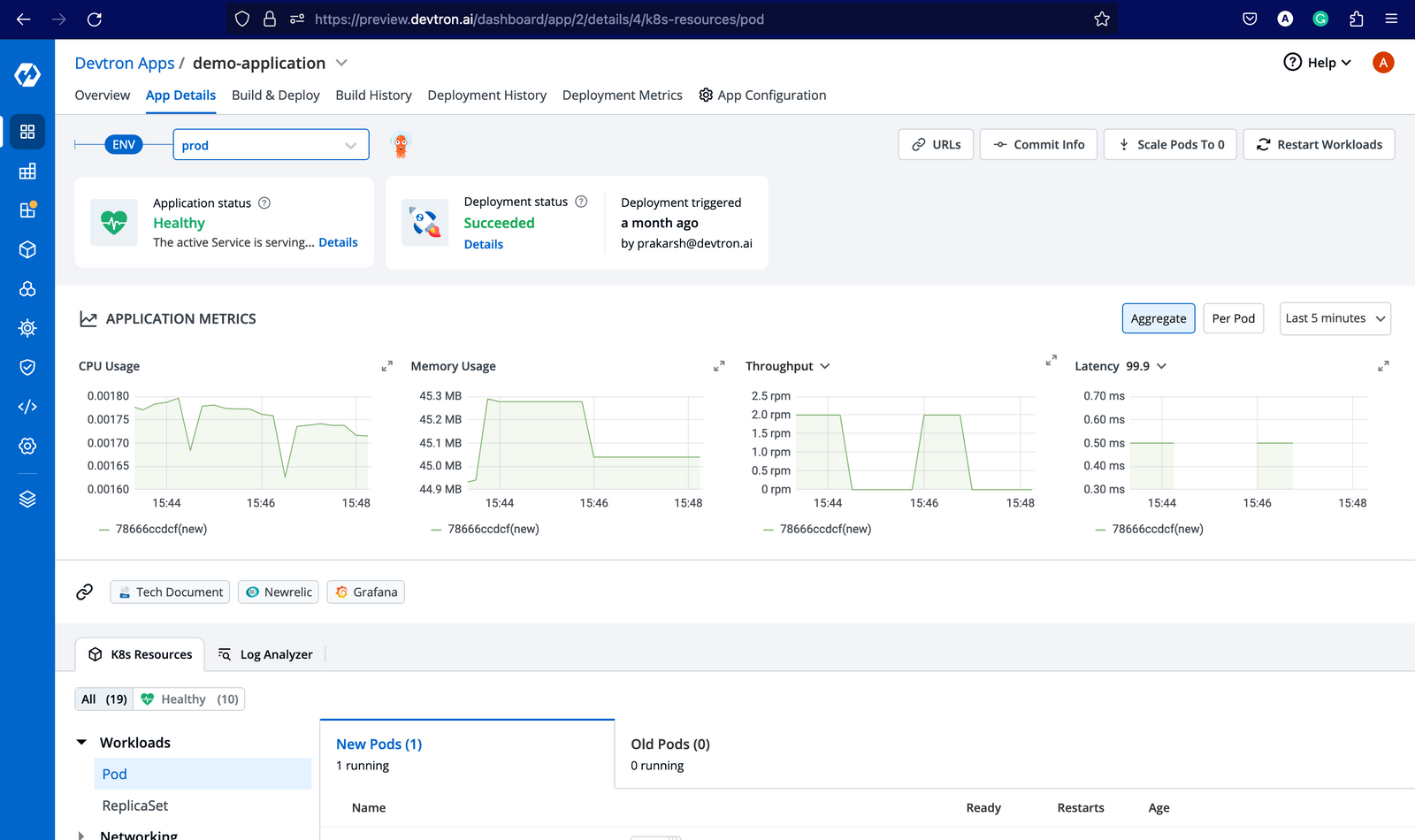The height and width of the screenshot is (840, 1415).
Task: Bookmark page with the star icon
Action: (x=1101, y=19)
